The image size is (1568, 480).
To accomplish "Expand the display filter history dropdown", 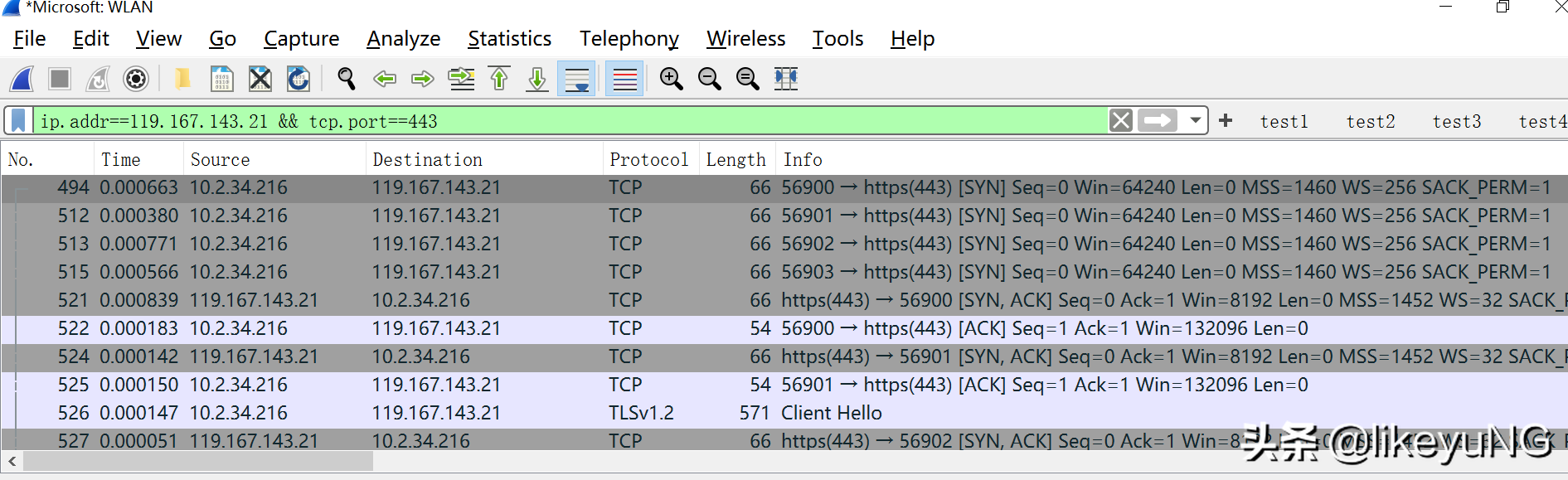I will 1195,121.
